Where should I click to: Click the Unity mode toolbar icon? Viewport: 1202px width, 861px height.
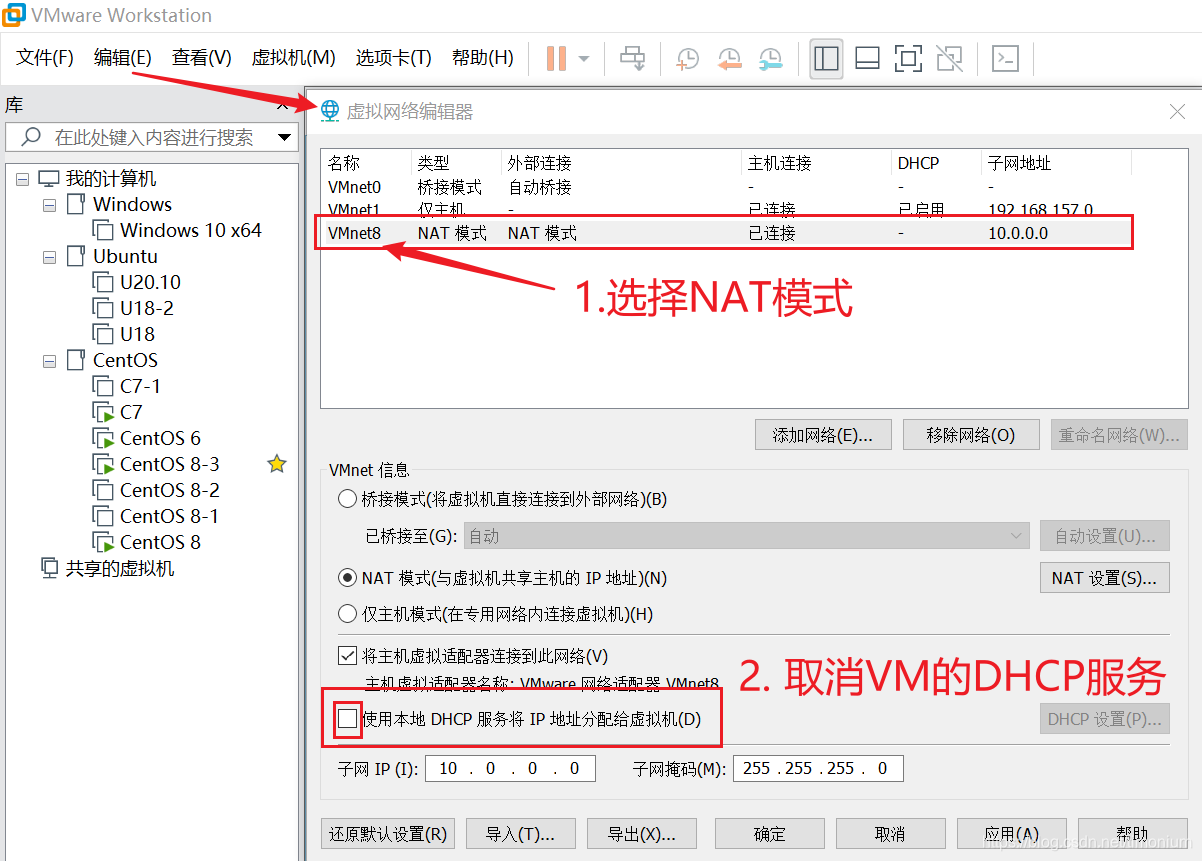[949, 58]
